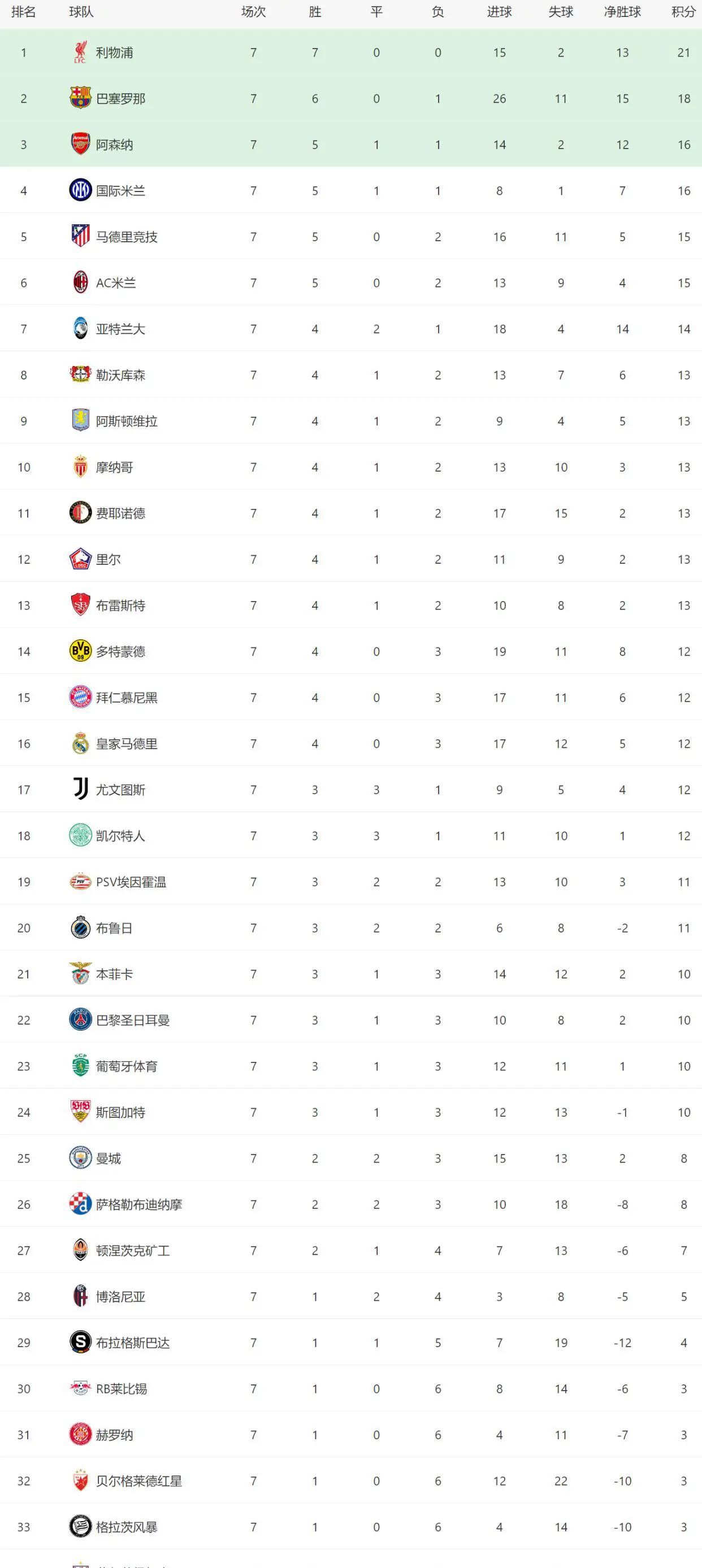This screenshot has width=702, height=1568.
Task: Open the 费耶诺德 team name link
Action: (120, 513)
